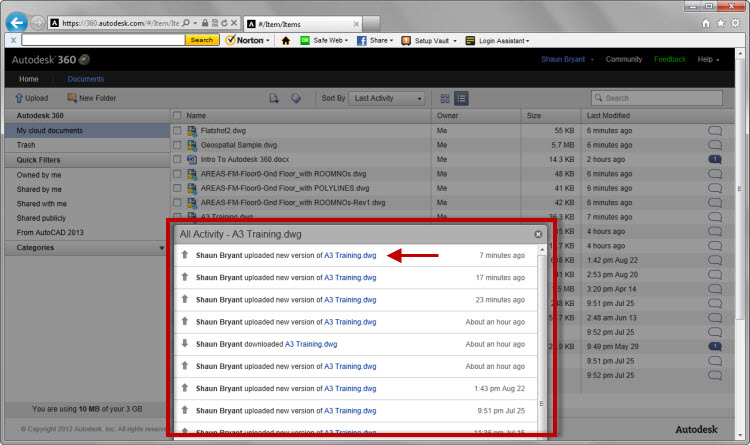Go to the Home tab
The width and height of the screenshot is (750, 445).
29,79
